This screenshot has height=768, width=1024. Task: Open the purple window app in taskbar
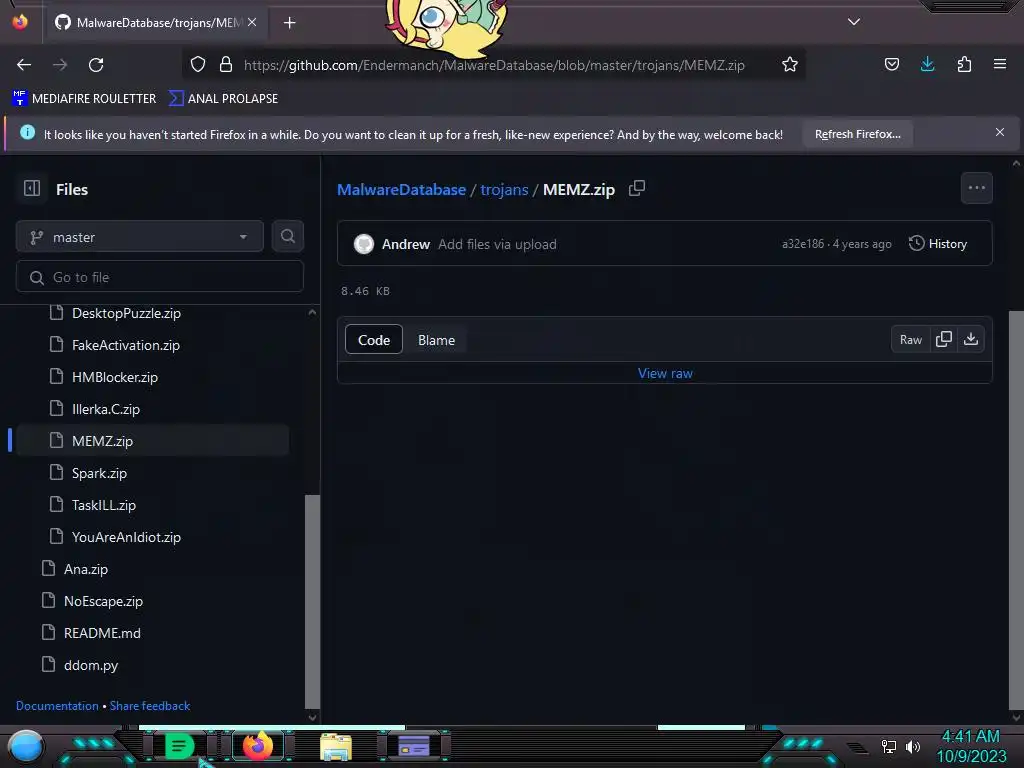pyautogui.click(x=414, y=746)
